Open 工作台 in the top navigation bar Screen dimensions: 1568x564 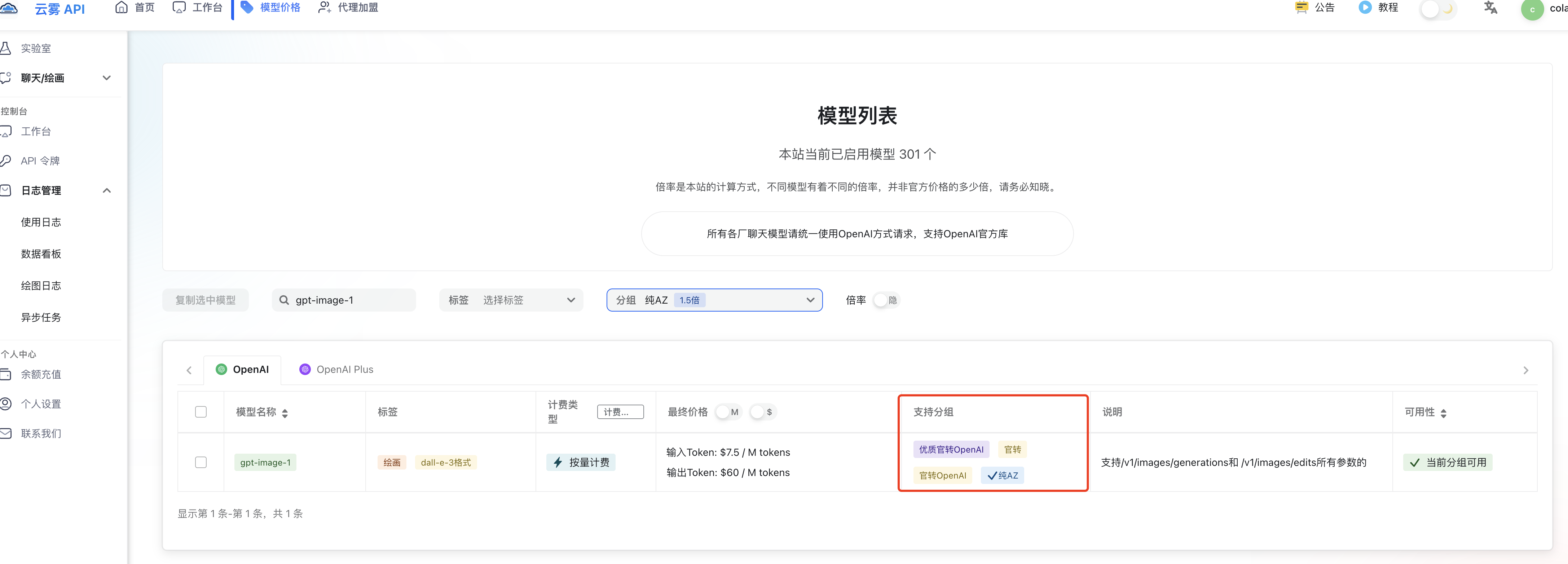pos(198,7)
